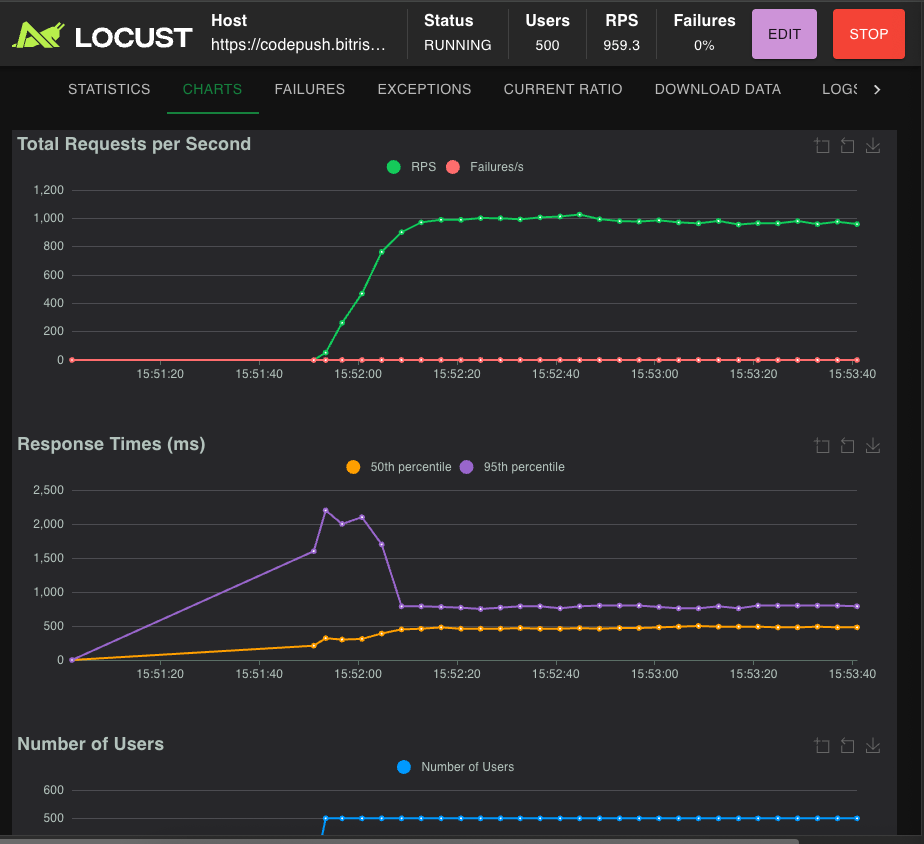Image resolution: width=924 pixels, height=844 pixels.
Task: Open the Download Data tab
Action: coord(718,89)
